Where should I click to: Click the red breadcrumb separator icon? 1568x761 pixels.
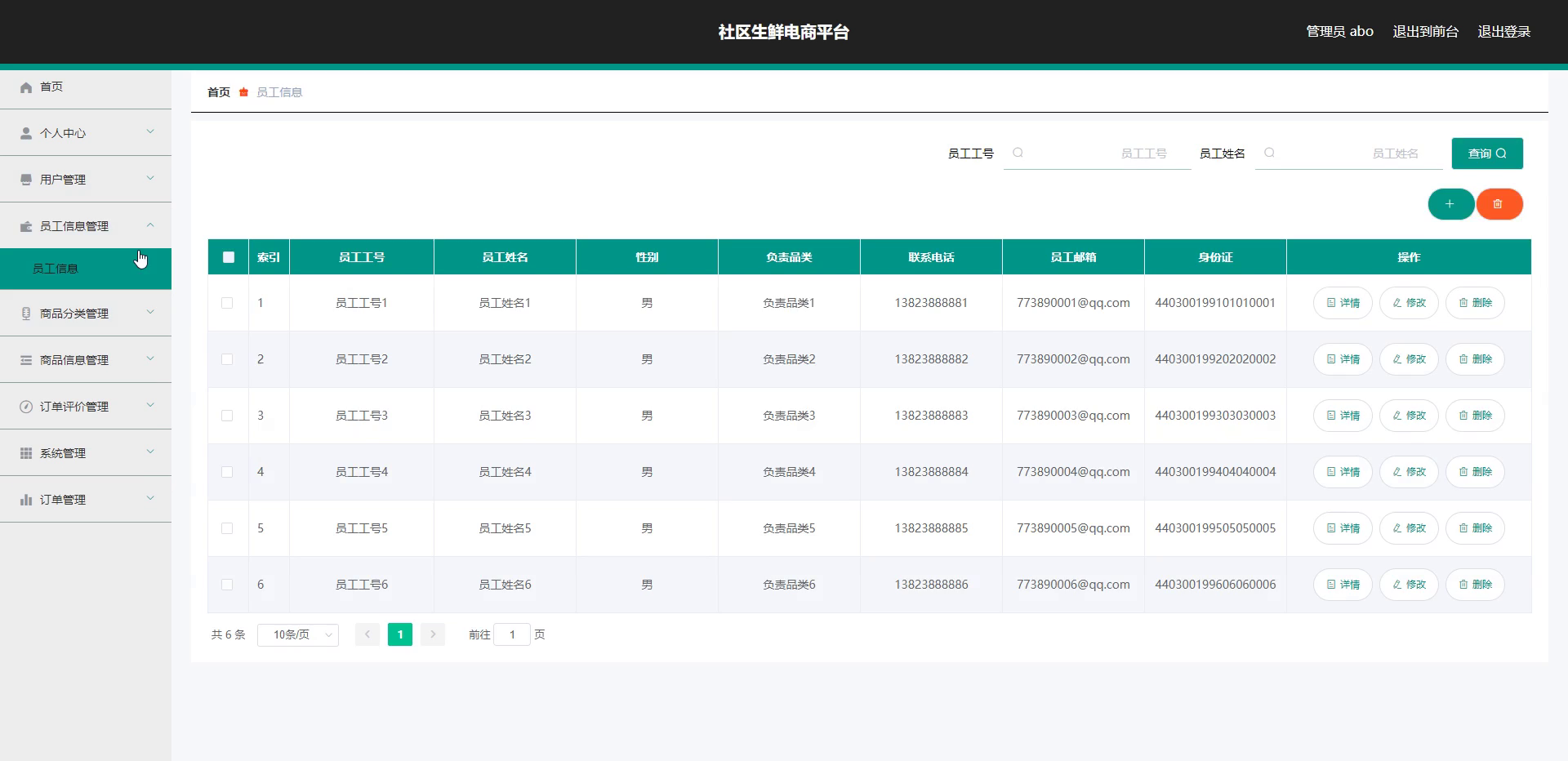(243, 92)
